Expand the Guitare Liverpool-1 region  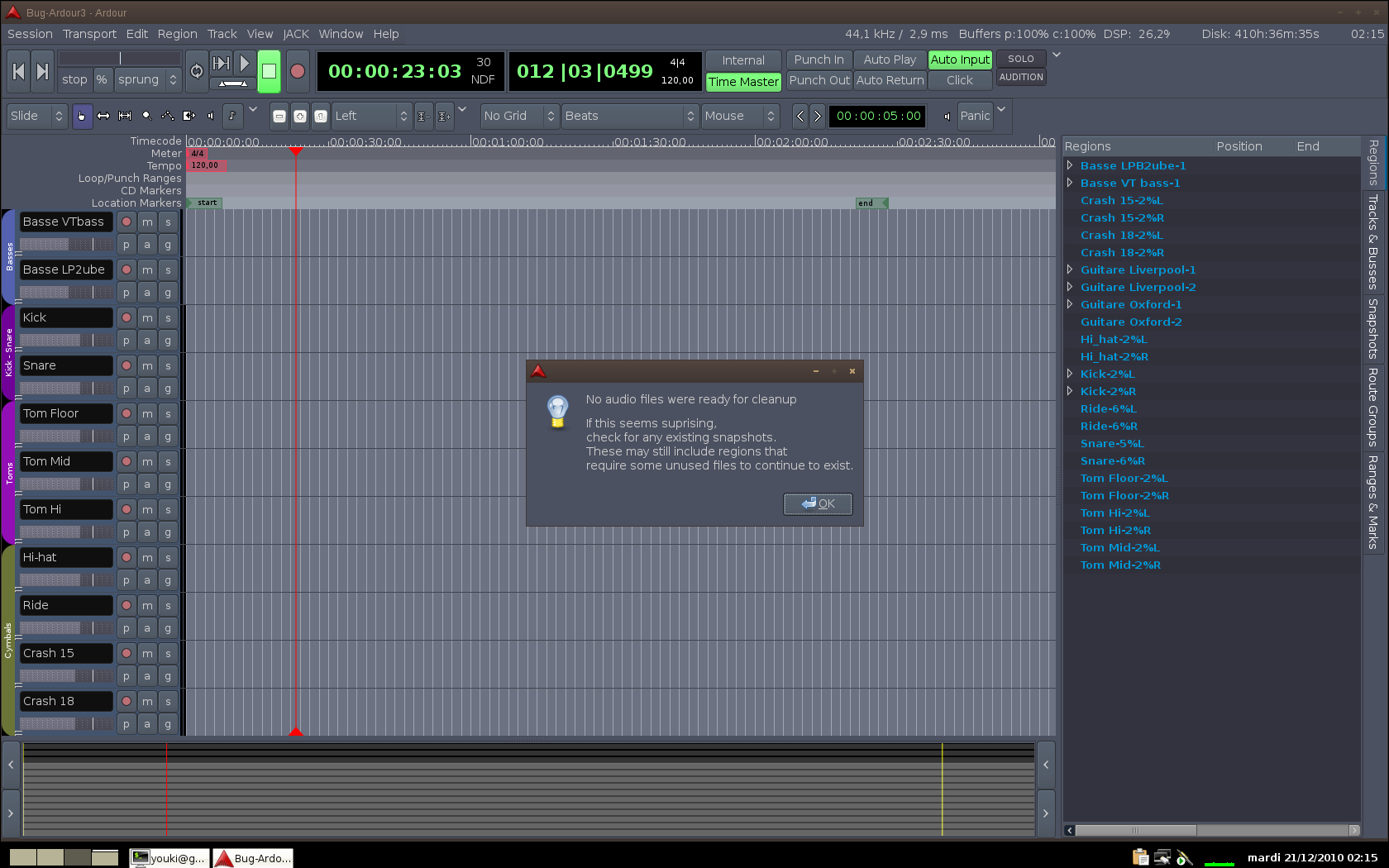1070,269
